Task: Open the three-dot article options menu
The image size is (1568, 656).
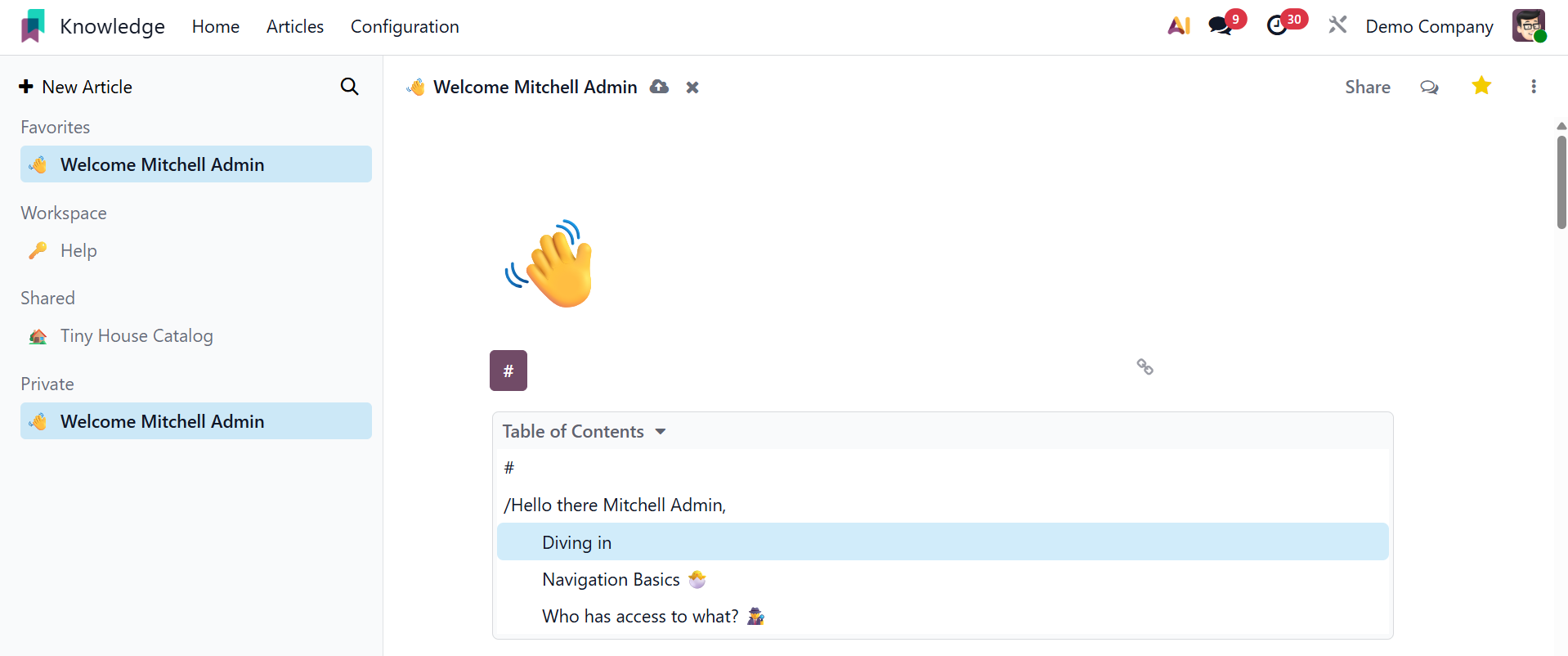Action: pos(1533,87)
